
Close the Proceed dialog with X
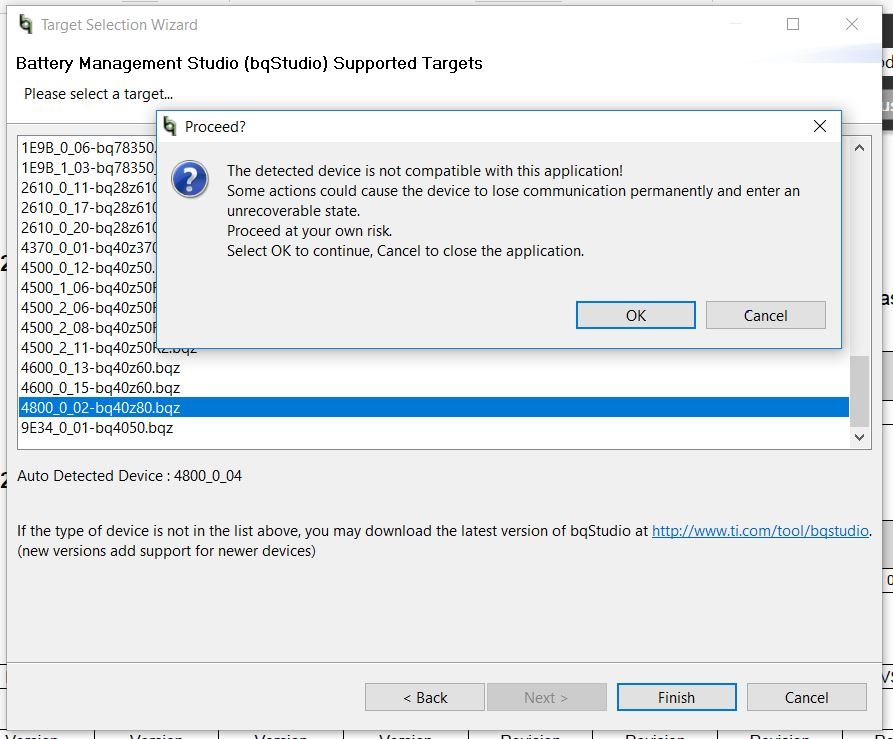tap(820, 126)
